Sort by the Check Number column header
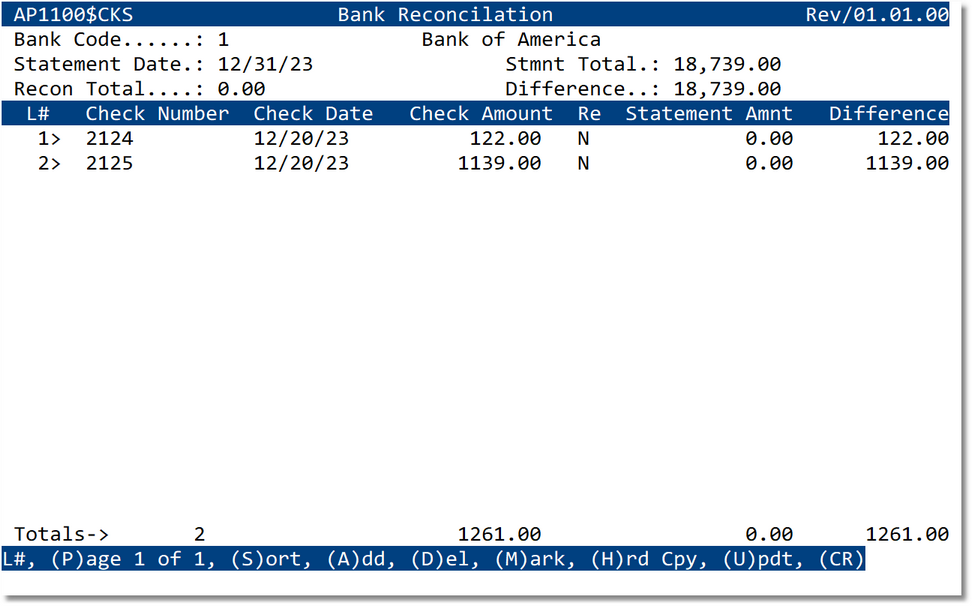The width and height of the screenshot is (972, 606). pos(156,113)
